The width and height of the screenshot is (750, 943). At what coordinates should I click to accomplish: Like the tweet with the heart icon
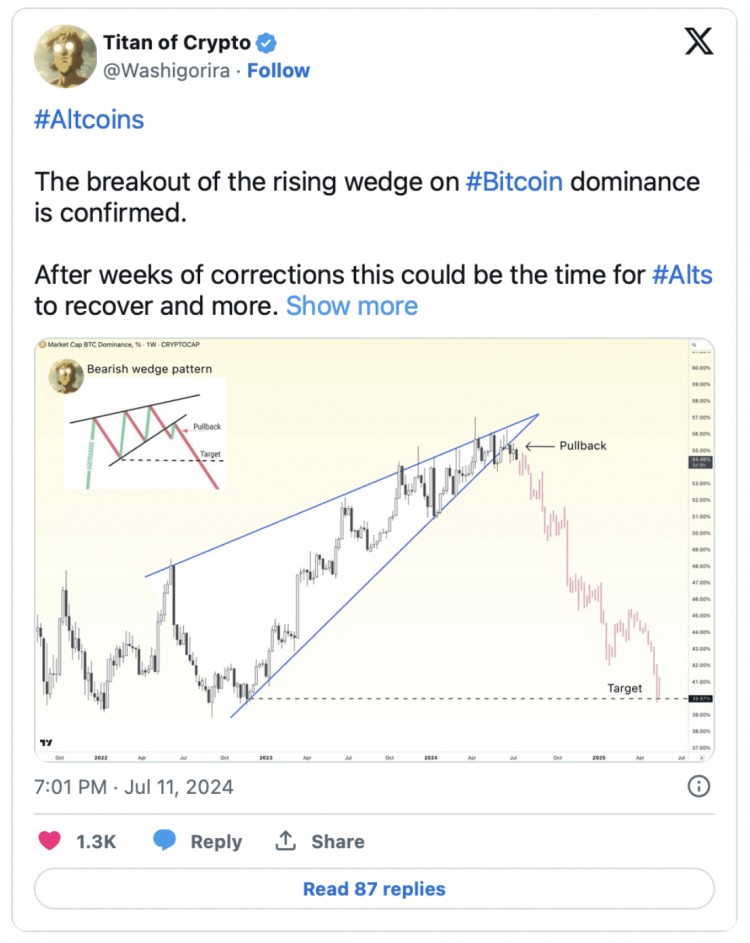coord(49,841)
